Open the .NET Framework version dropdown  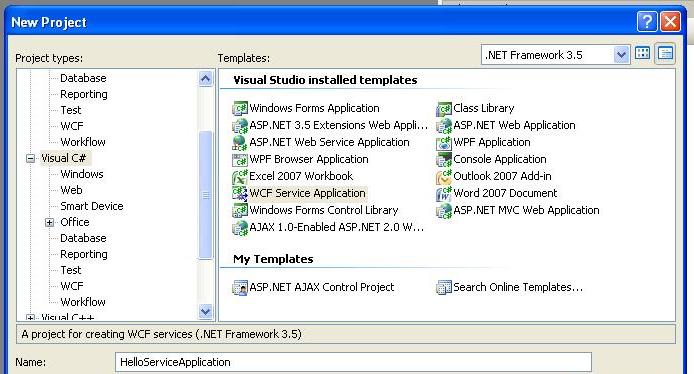click(x=621, y=55)
